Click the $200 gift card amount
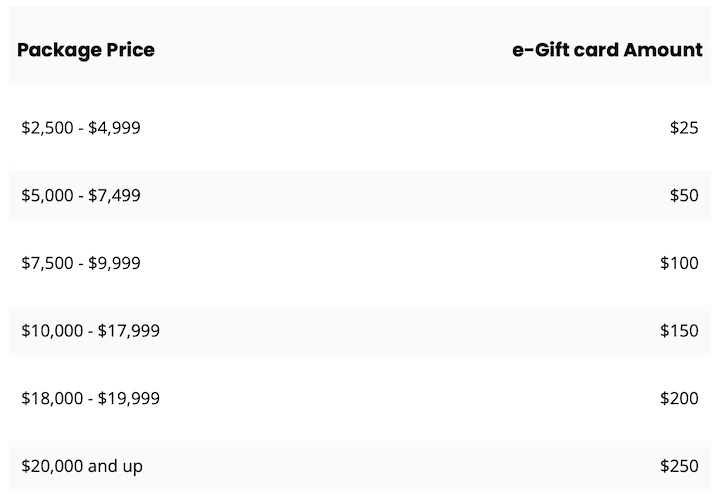This screenshot has height=500, width=719. (679, 398)
